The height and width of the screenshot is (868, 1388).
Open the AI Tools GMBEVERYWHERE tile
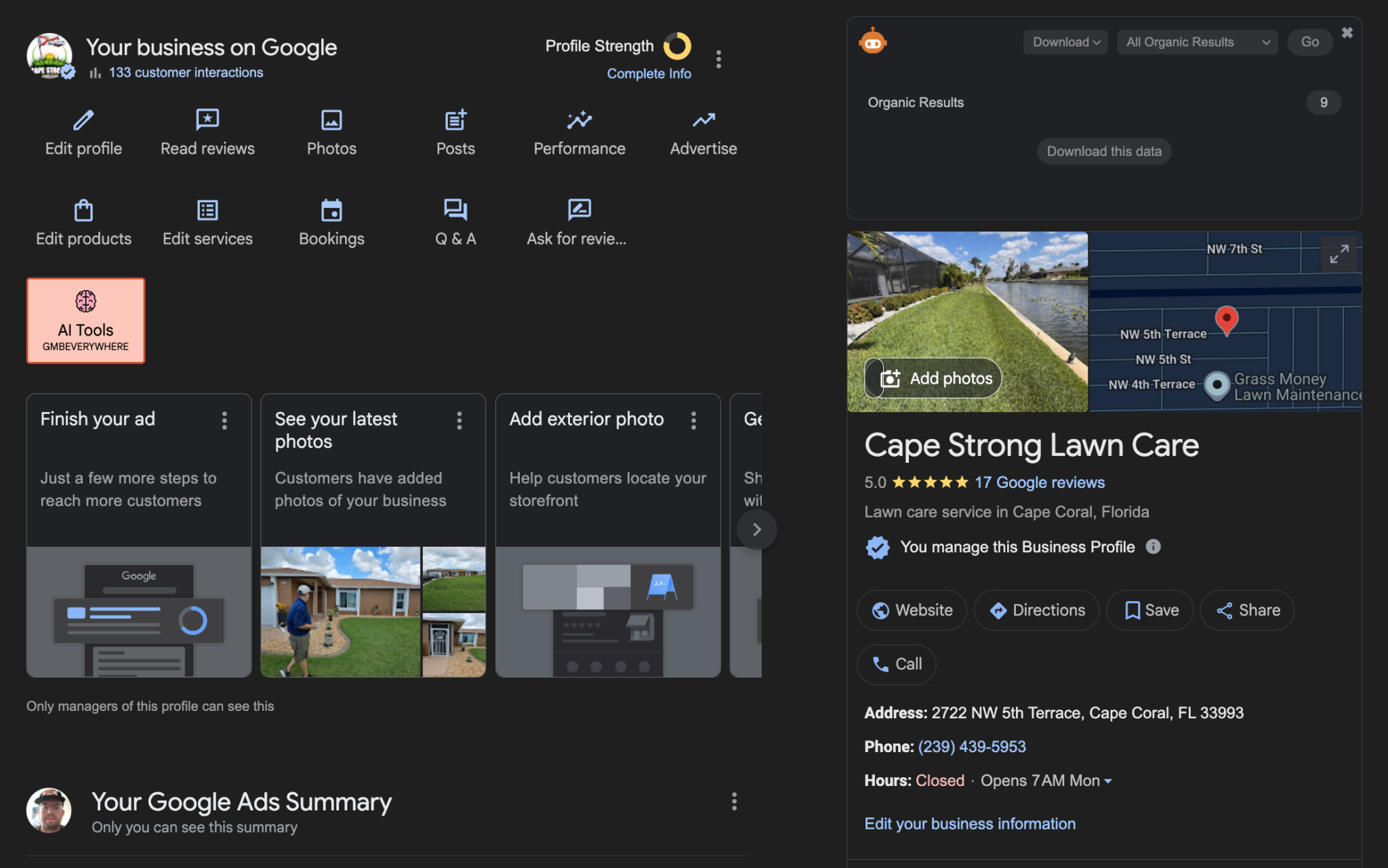(85, 321)
